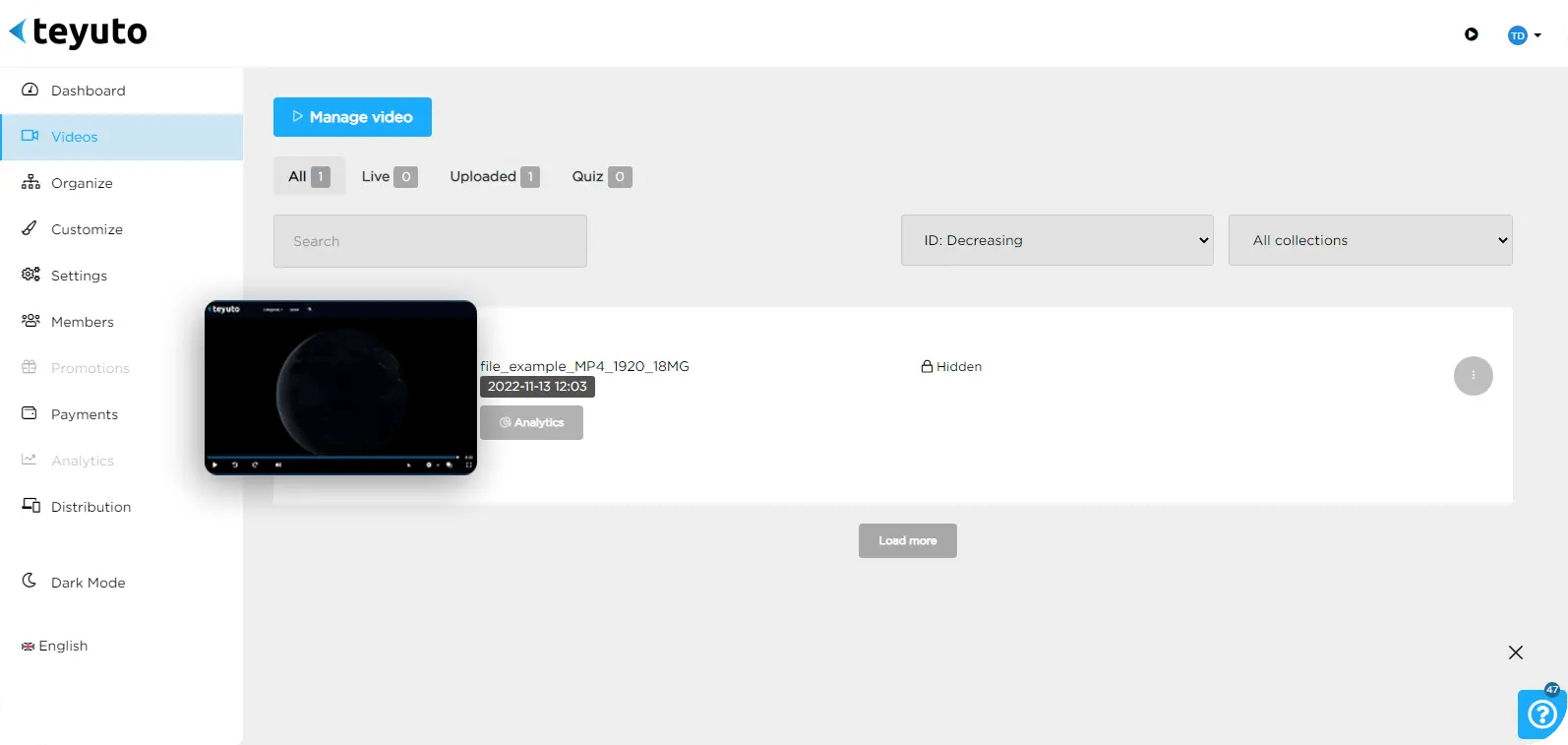Open the All collections dropdown
The height and width of the screenshot is (745, 1568).
(x=1370, y=240)
